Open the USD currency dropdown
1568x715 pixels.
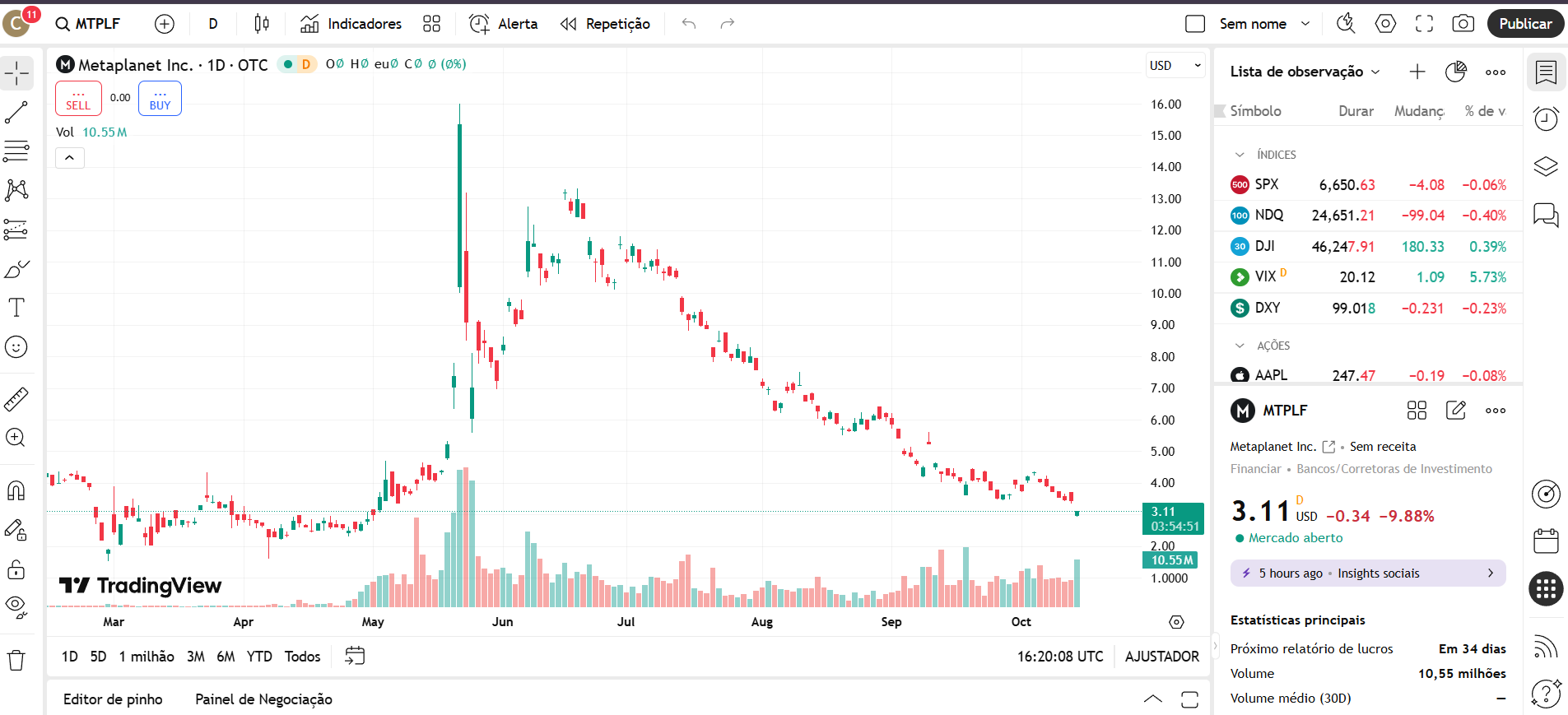[1175, 66]
